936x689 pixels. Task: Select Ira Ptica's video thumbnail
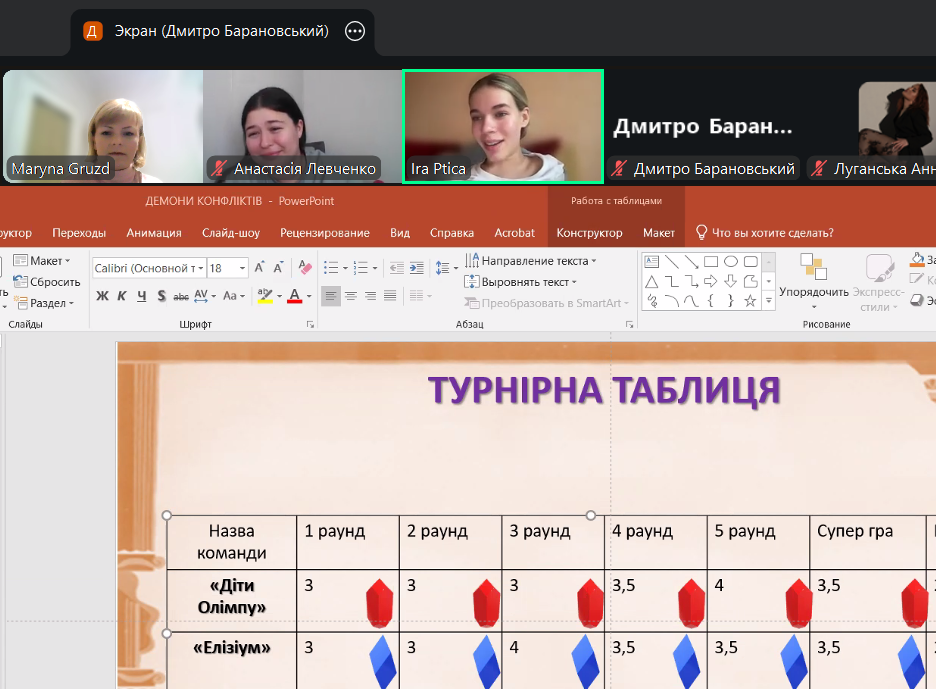point(503,126)
